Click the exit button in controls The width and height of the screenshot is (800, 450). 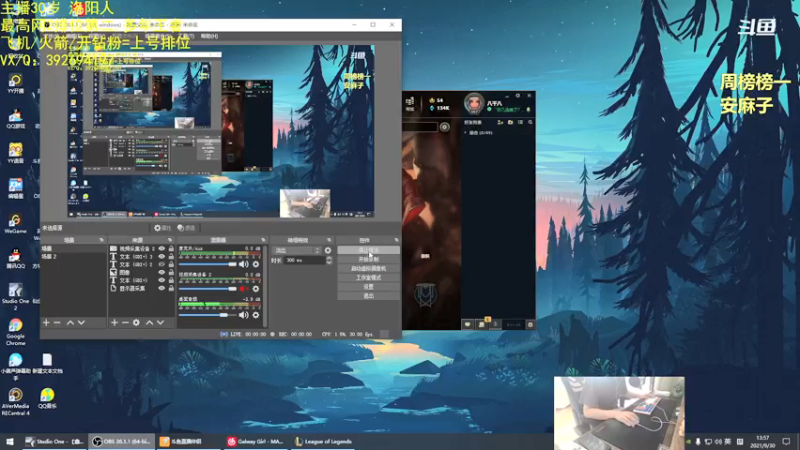[368, 296]
